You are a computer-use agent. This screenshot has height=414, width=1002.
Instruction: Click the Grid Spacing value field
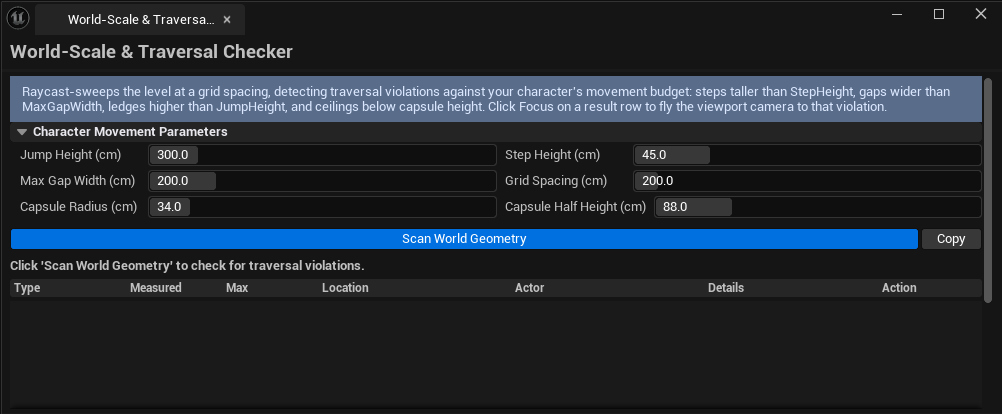pyautogui.click(x=807, y=181)
